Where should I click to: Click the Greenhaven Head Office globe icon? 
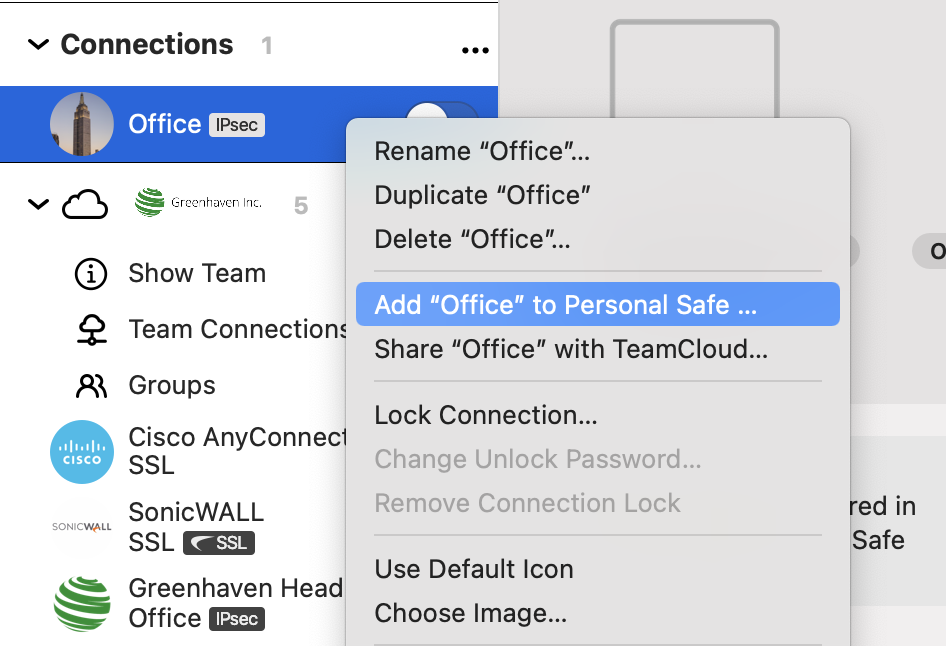[82, 604]
